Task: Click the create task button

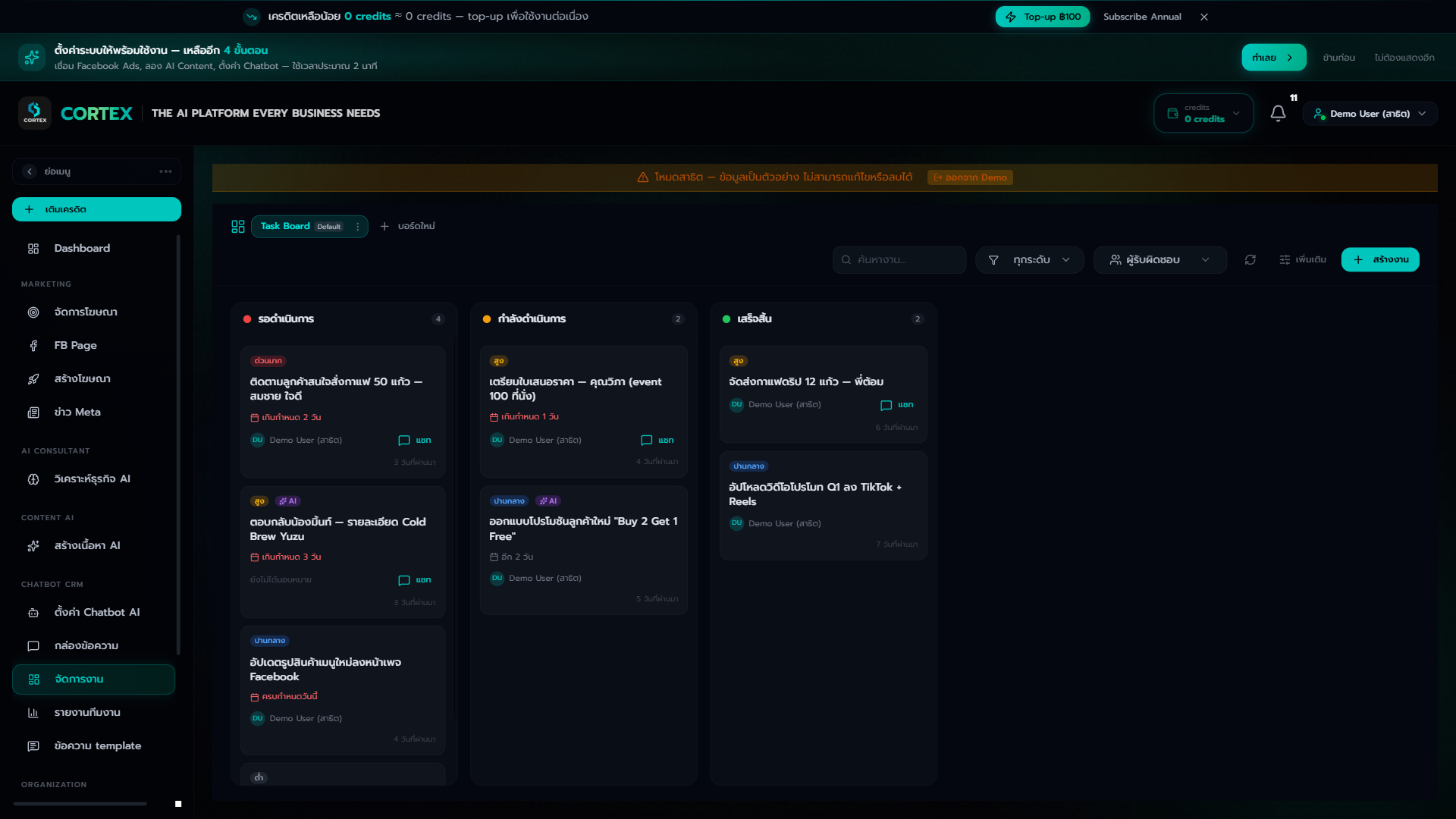Action: pos(1380,259)
